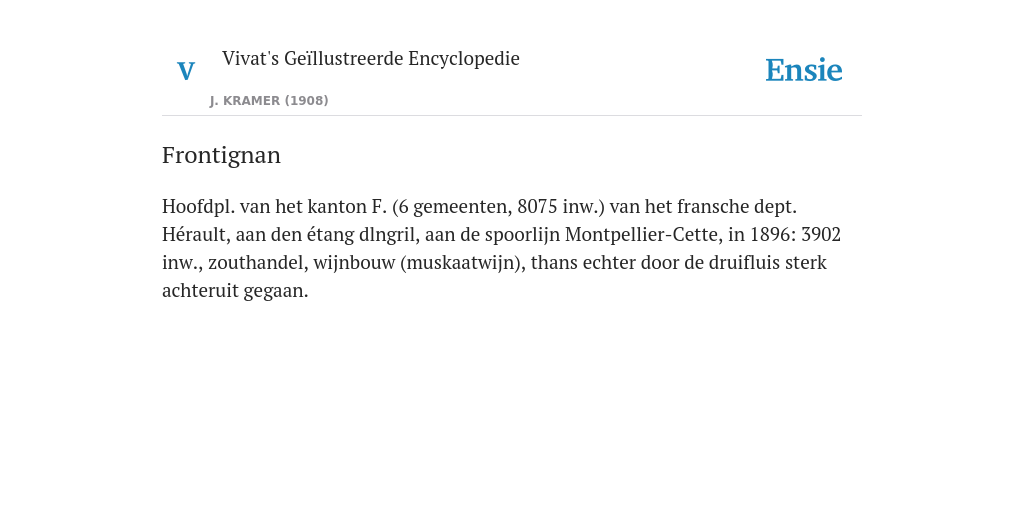Image resolution: width=1024 pixels, height=512 pixels.
Task: Open the Ensie logo homepage link
Action: tap(804, 70)
